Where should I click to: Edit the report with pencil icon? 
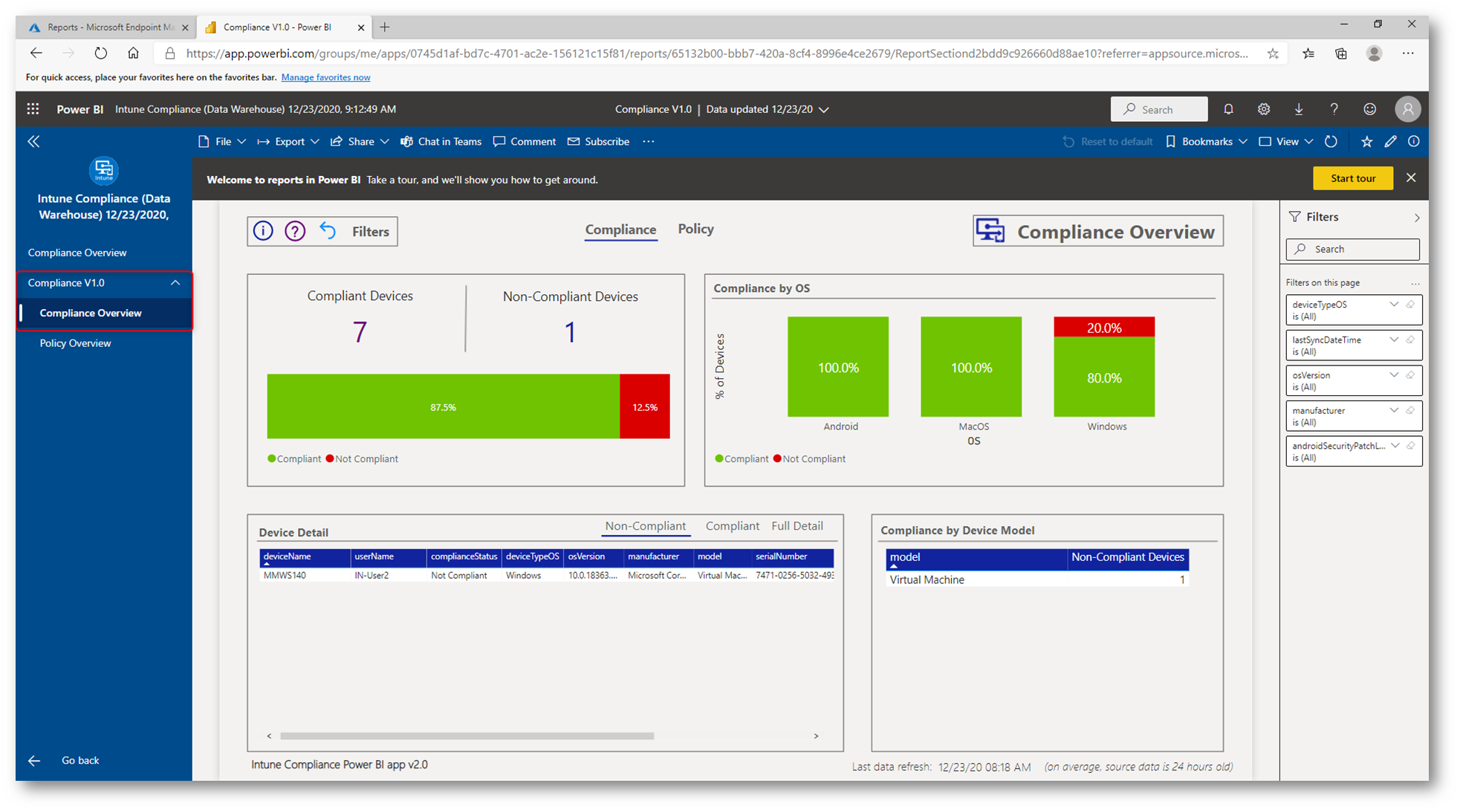tap(1390, 141)
